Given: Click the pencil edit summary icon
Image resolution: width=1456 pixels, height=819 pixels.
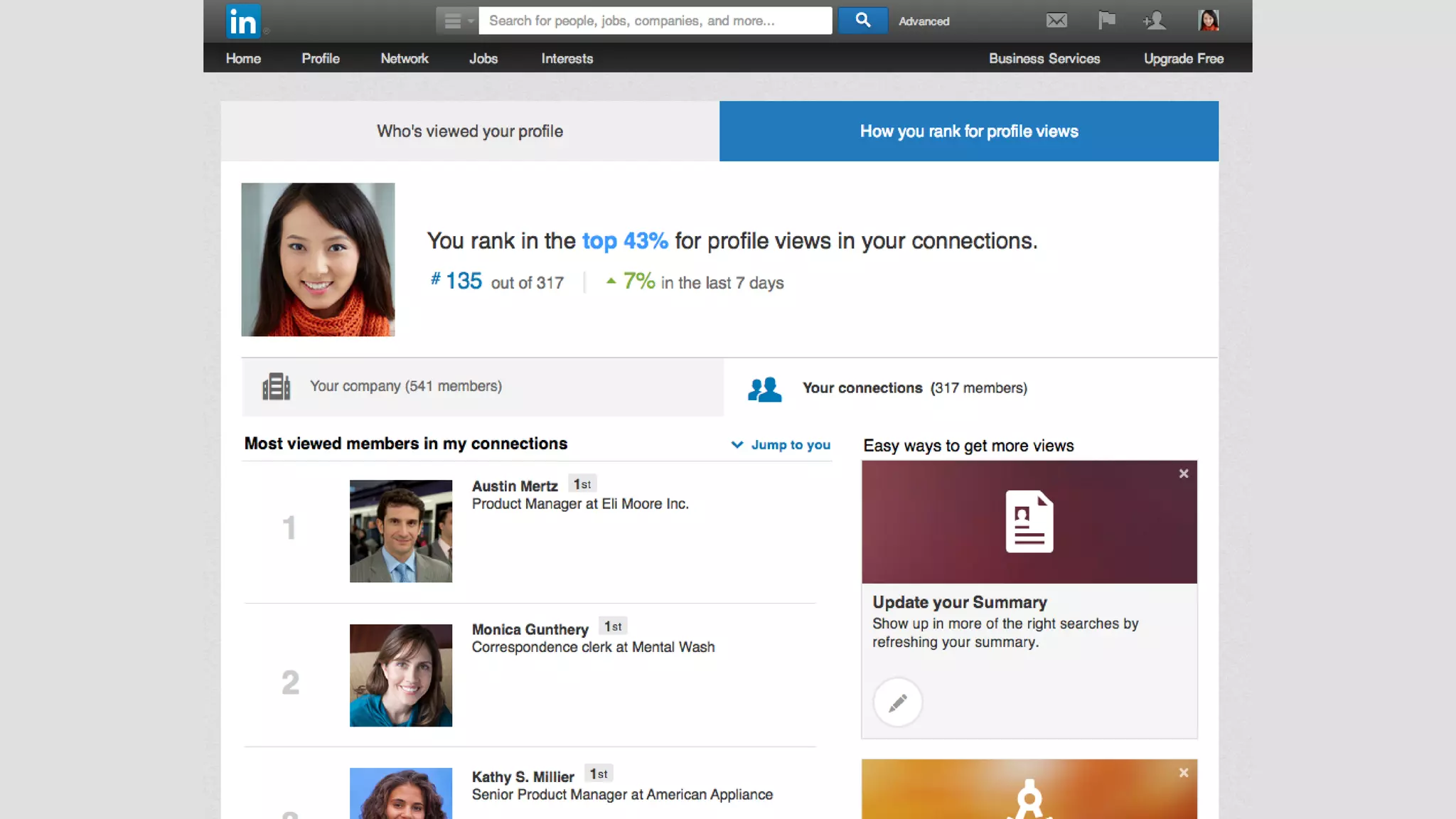Looking at the screenshot, I should click(x=898, y=702).
